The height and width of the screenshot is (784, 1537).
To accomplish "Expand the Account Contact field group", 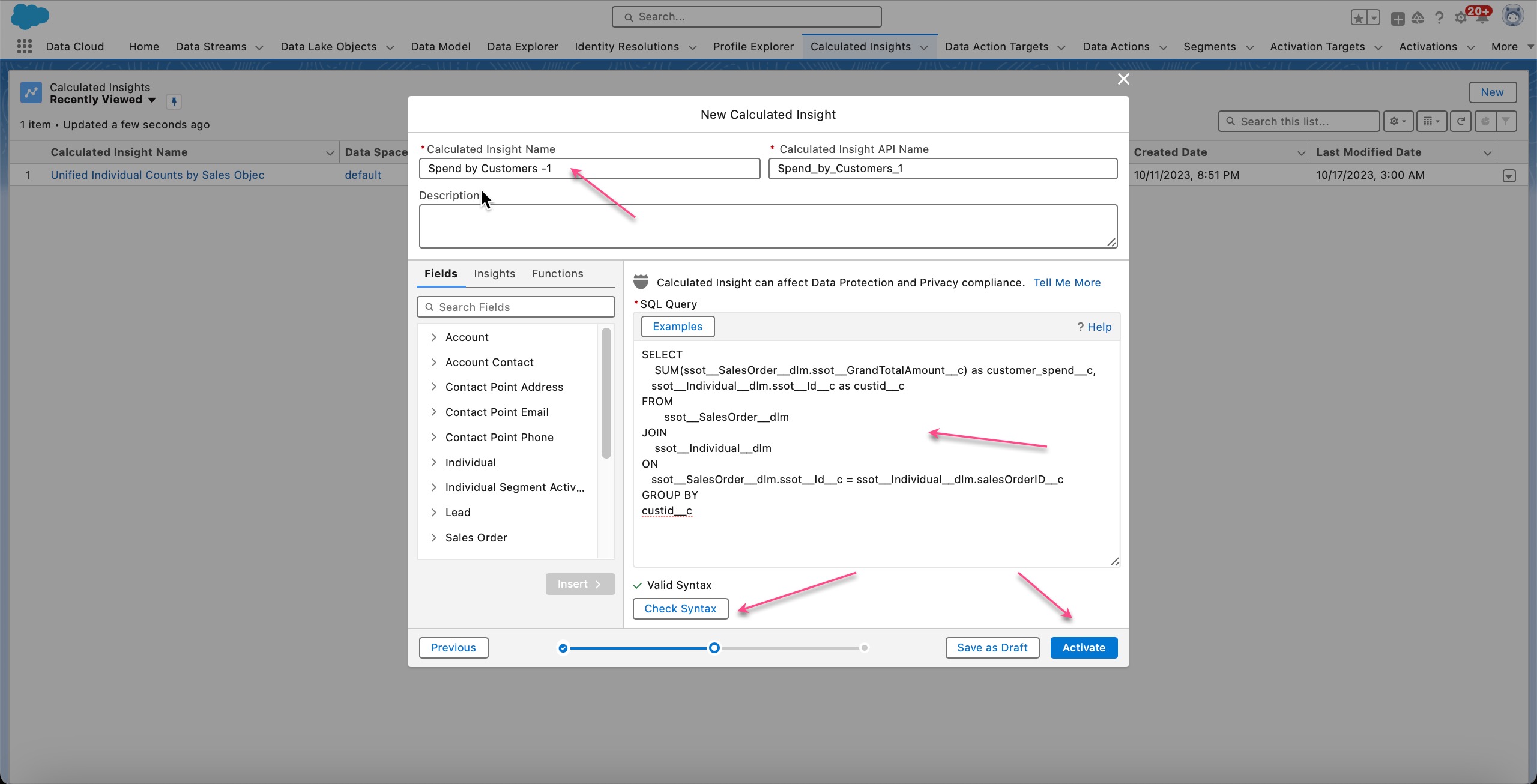I will pyautogui.click(x=433, y=363).
